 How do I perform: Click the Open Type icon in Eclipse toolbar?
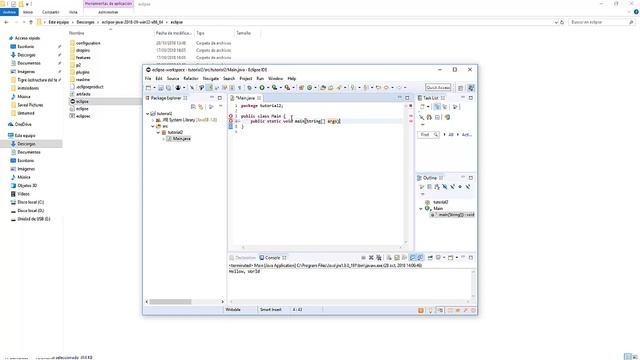point(323,88)
